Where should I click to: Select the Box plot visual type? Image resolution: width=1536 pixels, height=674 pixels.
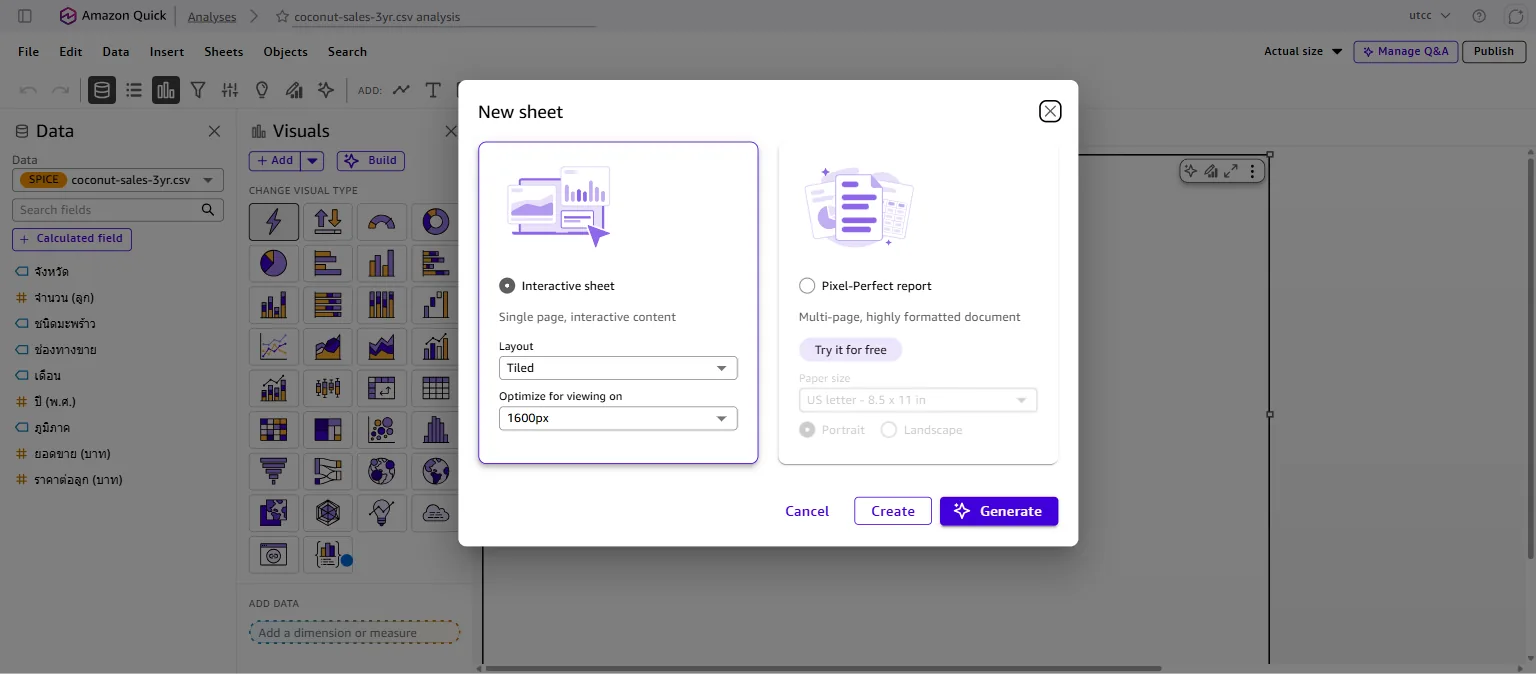tap(328, 388)
